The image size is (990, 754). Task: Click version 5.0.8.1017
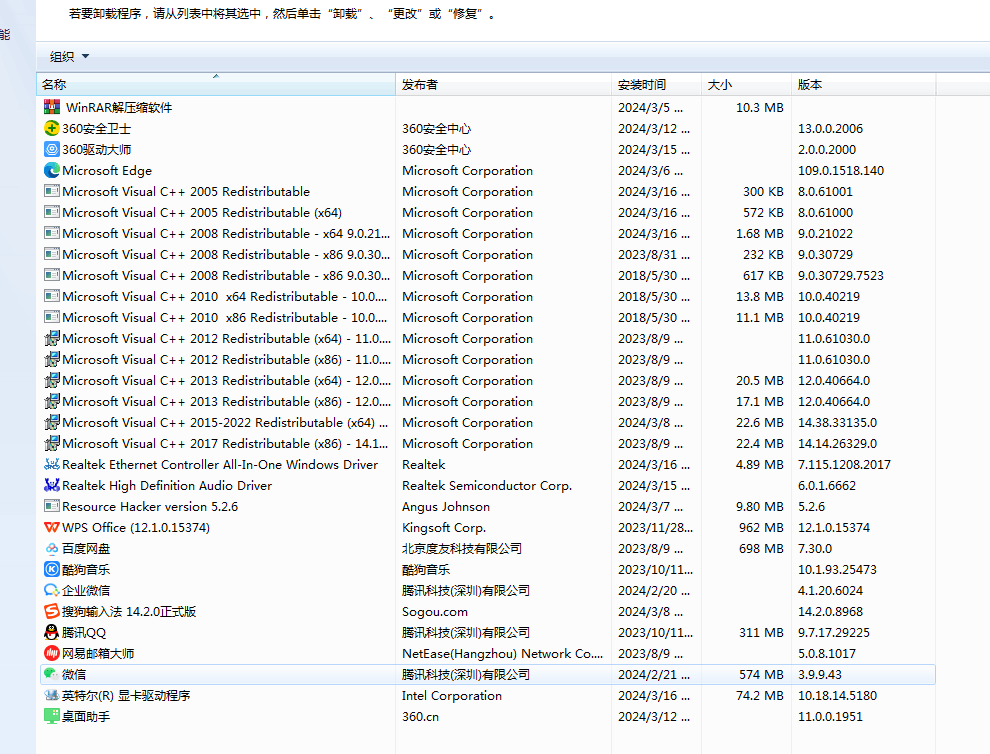point(827,654)
